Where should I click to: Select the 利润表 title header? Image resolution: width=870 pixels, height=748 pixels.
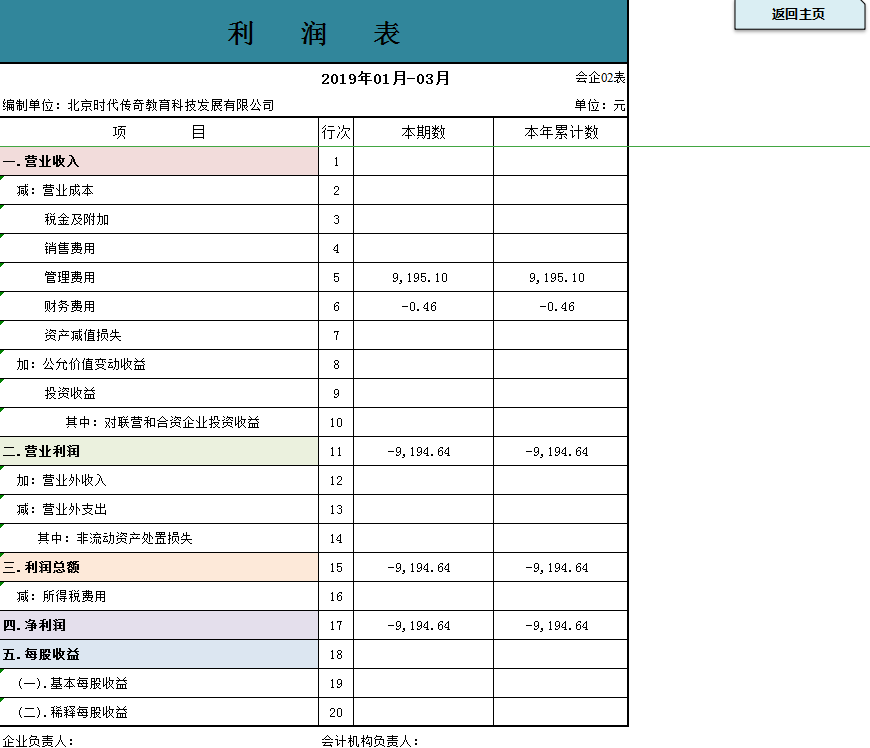tap(314, 32)
